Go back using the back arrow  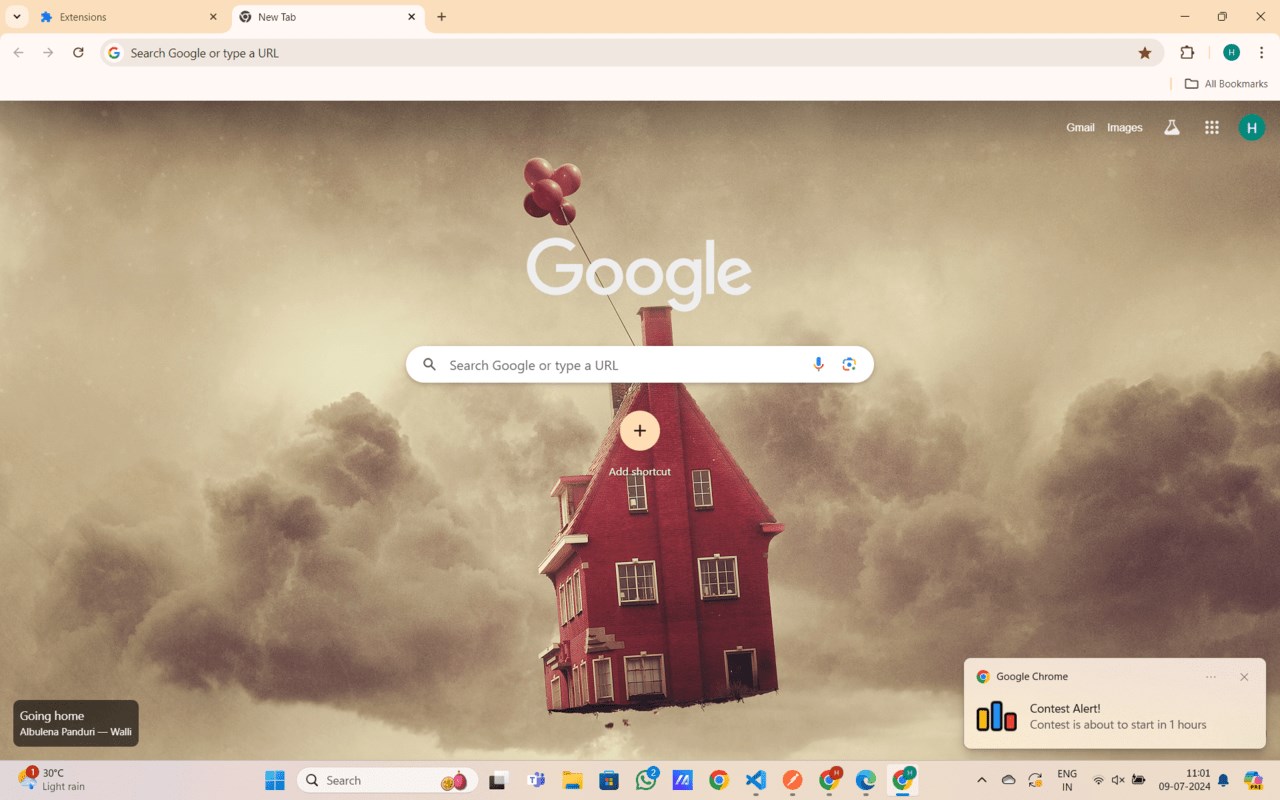tap(18, 53)
